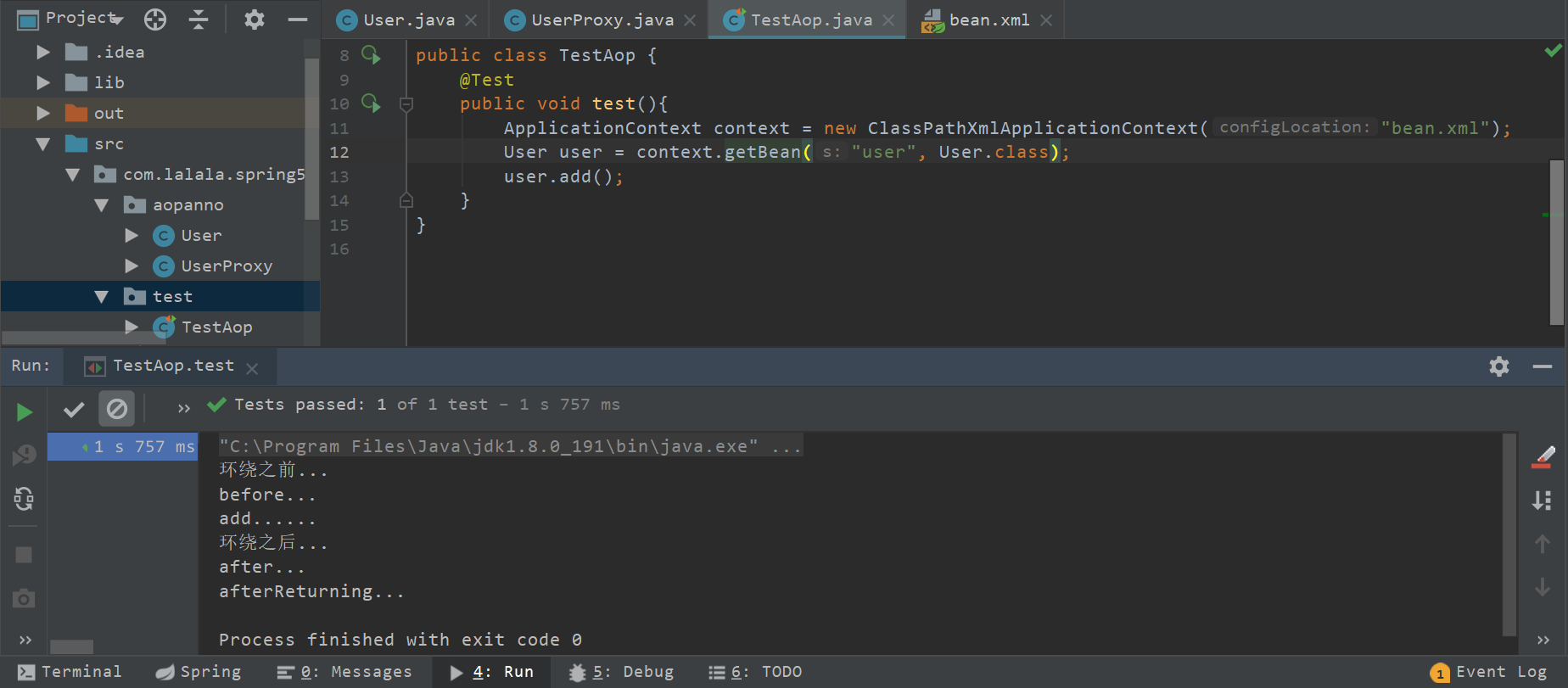Viewport: 1568px width, 688px height.
Task: Open the Debug tool window
Action: (621, 672)
